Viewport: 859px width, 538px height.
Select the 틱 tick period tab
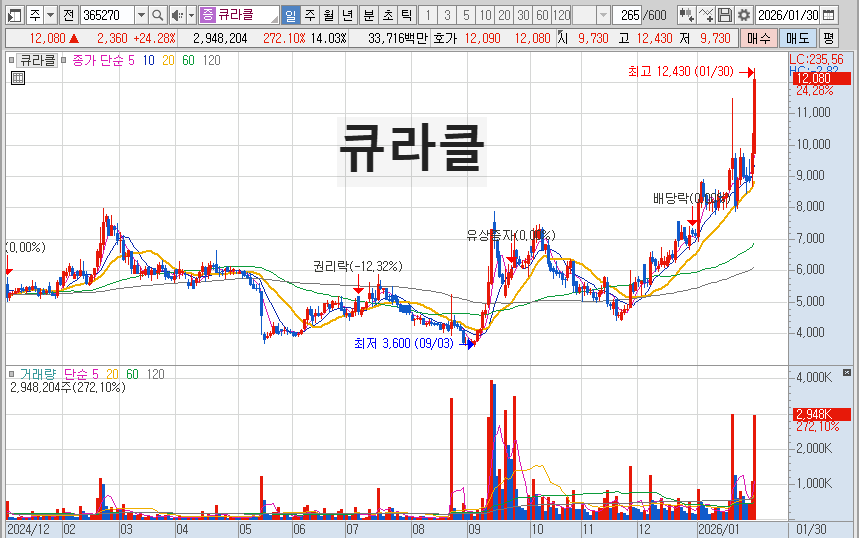pos(406,15)
